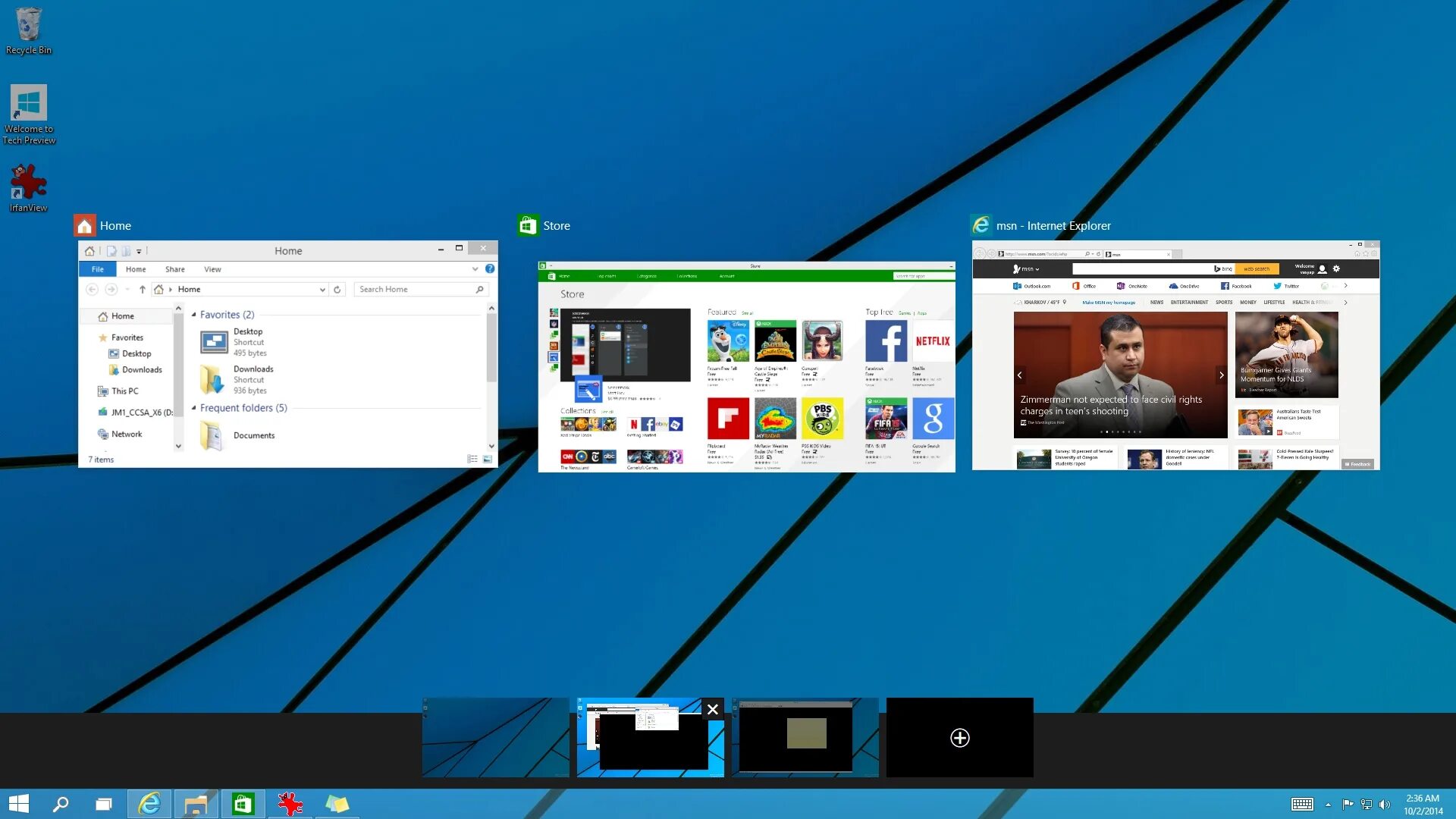Collapse the Favorites group in Home
Screen dimensions: 1456x819
coord(194,315)
